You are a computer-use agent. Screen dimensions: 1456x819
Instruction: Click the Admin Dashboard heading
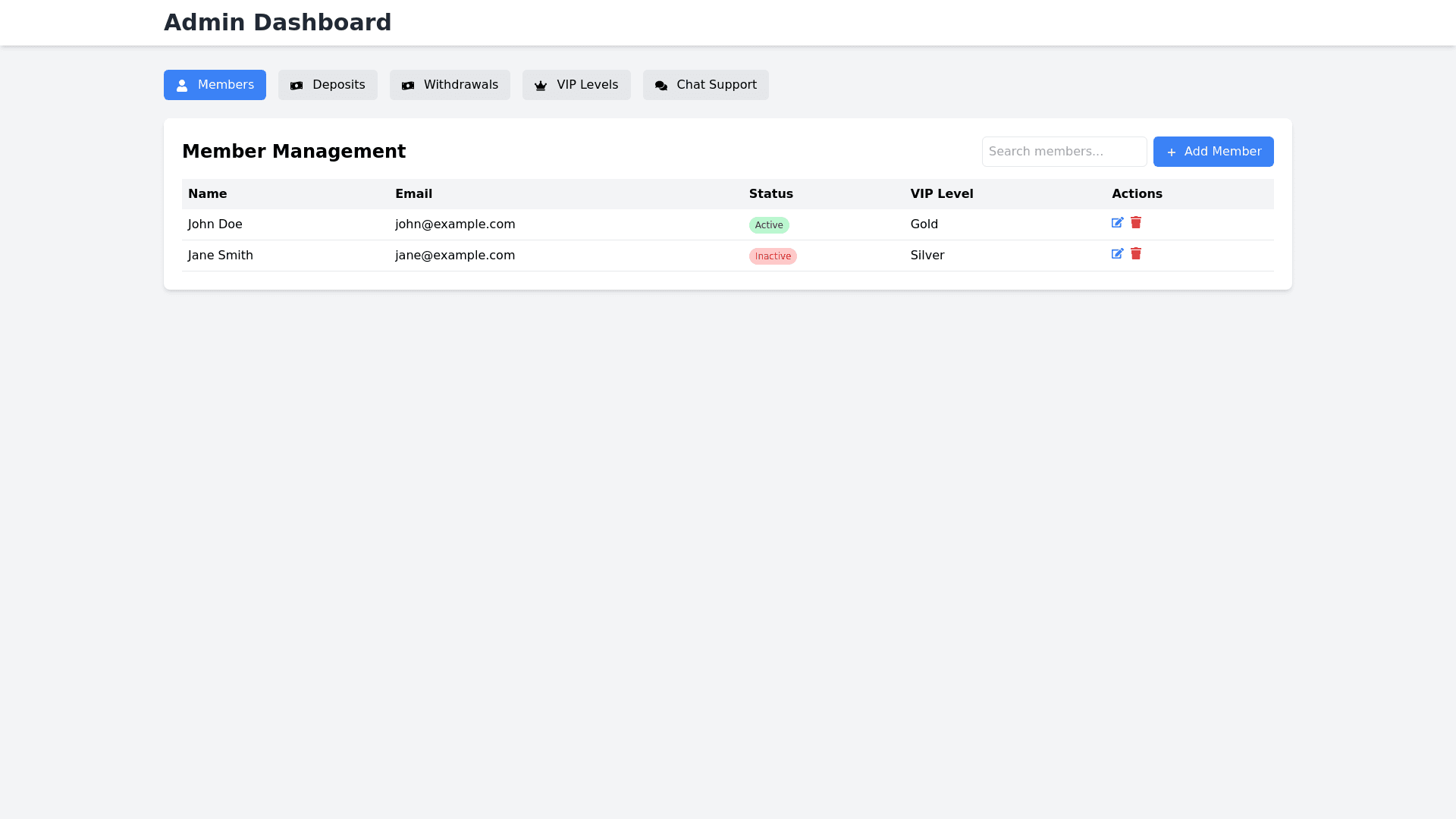pos(278,23)
